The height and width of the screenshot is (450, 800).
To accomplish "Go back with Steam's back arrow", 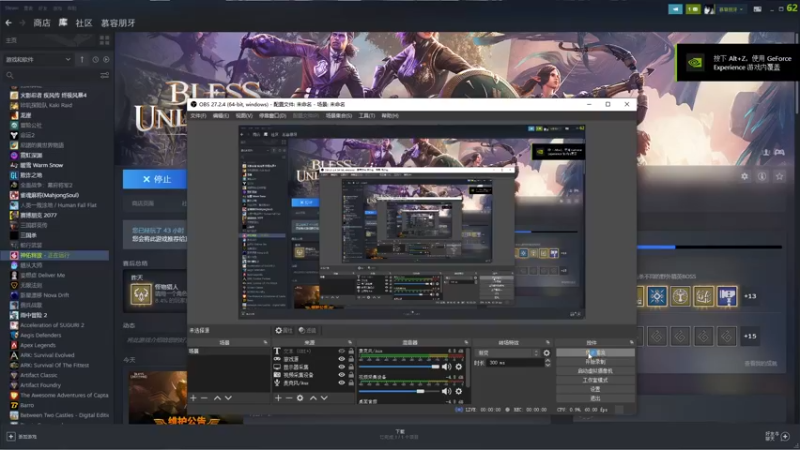I will coord(9,23).
